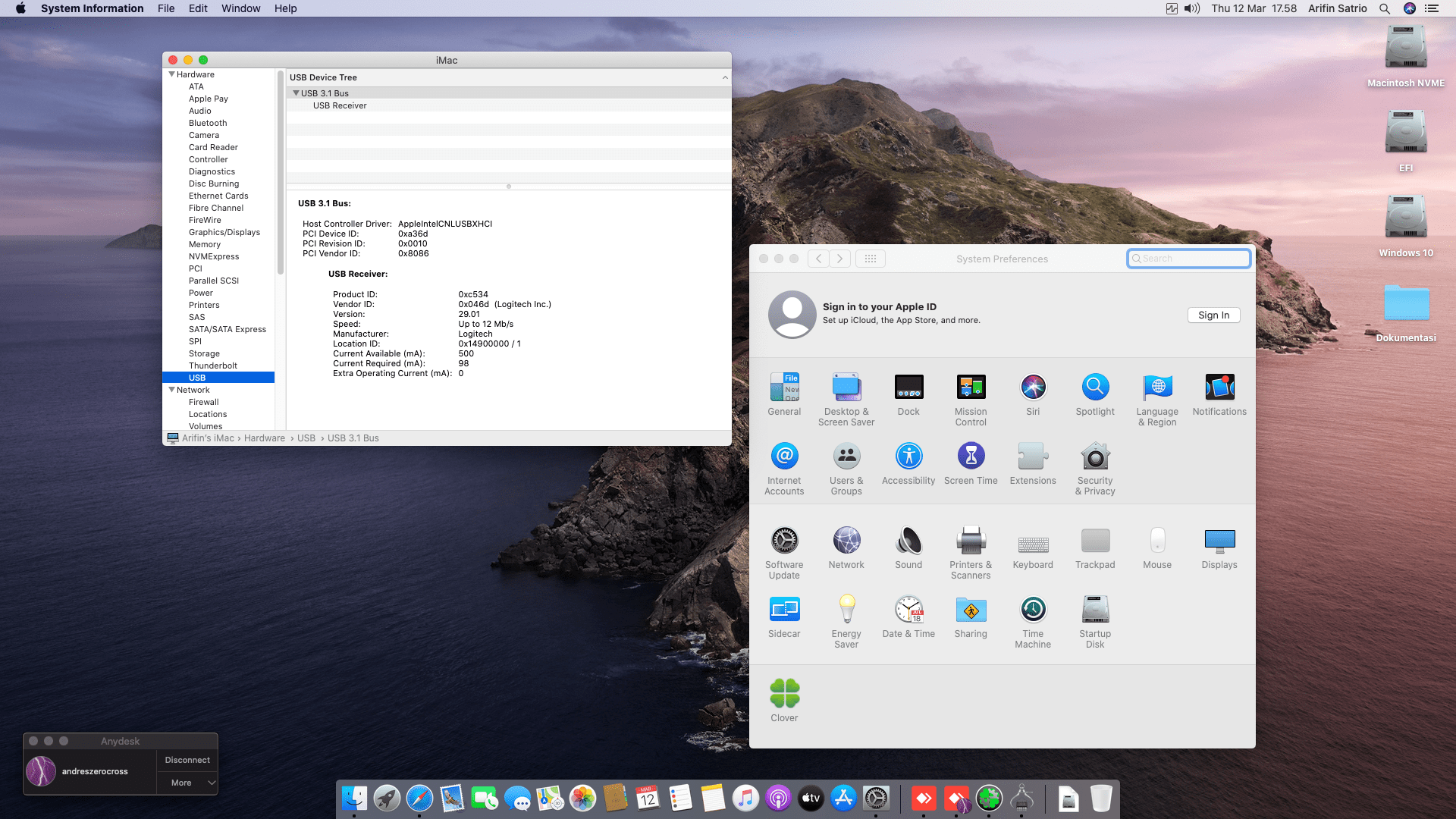1456x819 pixels.
Task: Open Spotlight search in menu bar
Action: click(1385, 8)
